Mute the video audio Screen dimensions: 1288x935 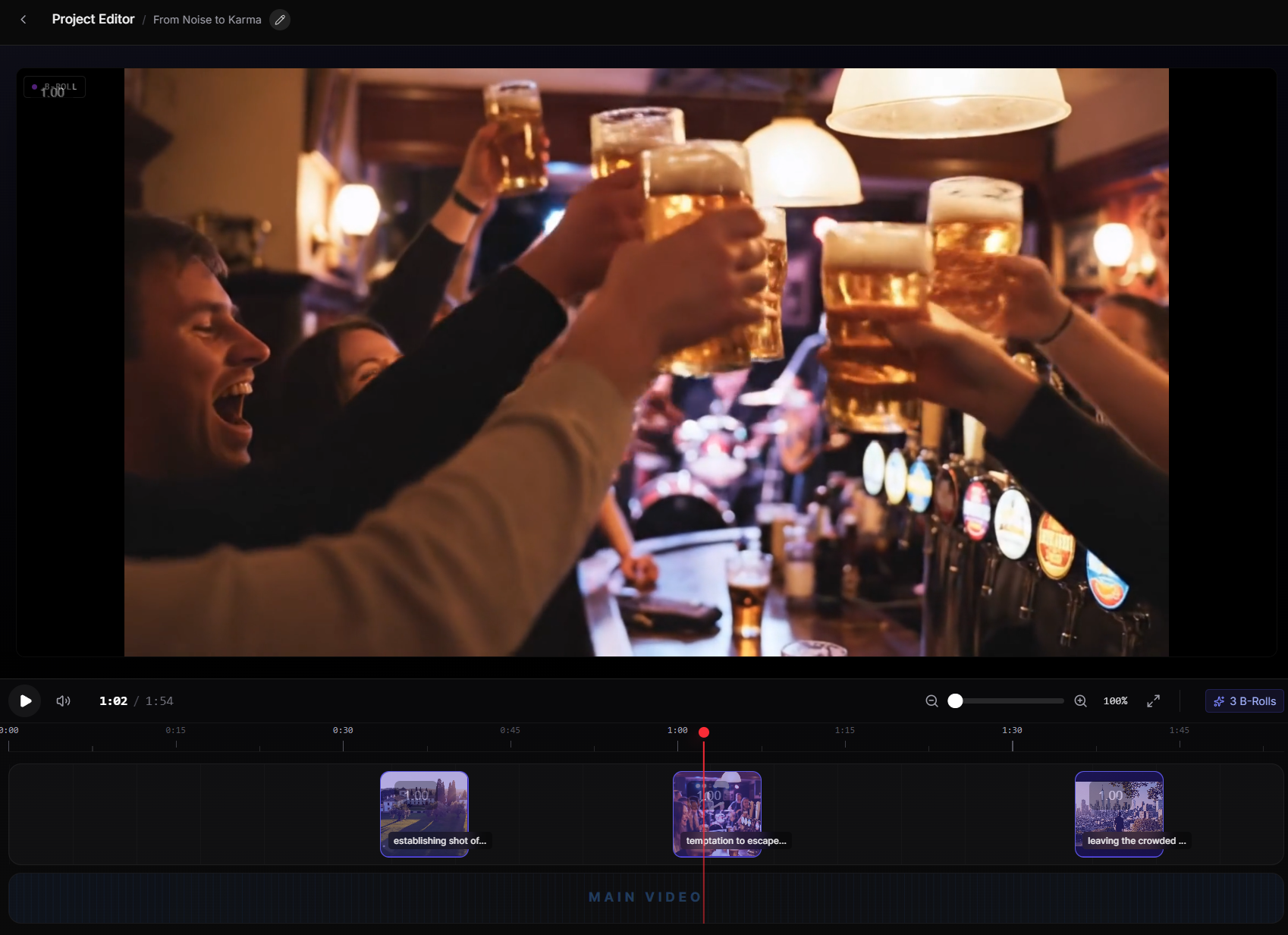point(63,700)
